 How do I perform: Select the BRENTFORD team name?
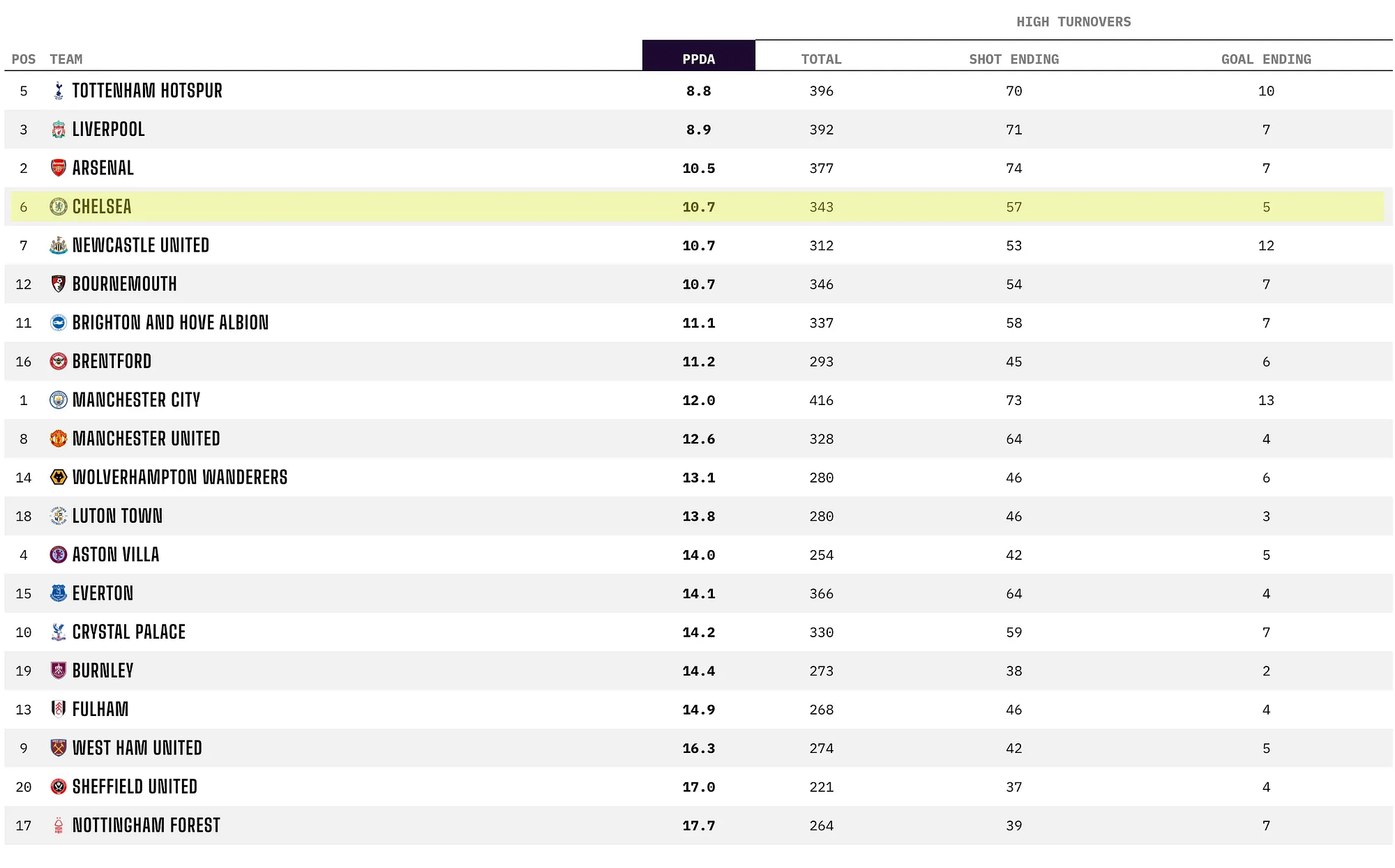tap(112, 361)
